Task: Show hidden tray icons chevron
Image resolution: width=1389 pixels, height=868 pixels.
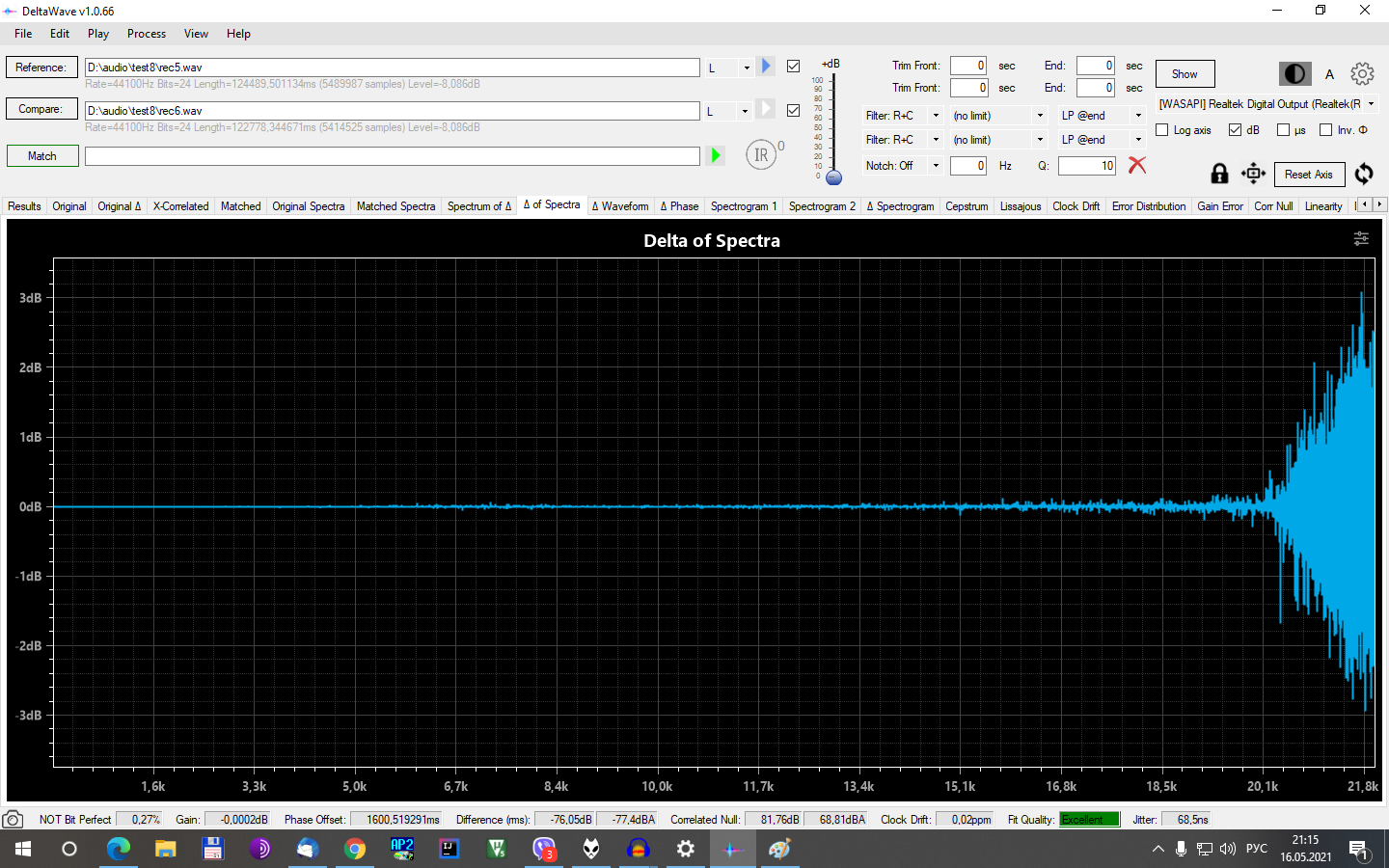Action: click(x=1157, y=849)
